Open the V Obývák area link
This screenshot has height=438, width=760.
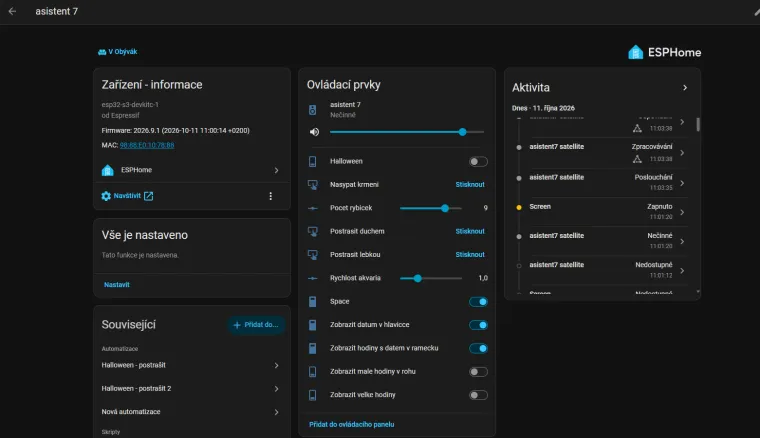click(x=117, y=51)
